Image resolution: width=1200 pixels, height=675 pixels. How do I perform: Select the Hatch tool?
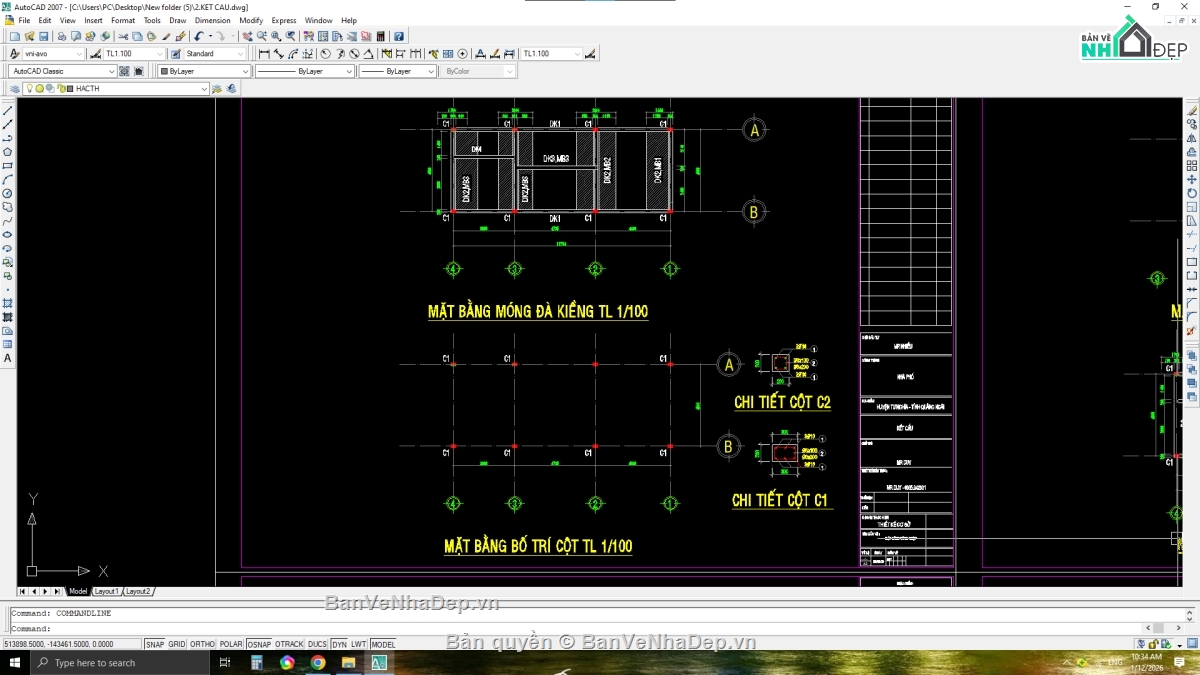coord(8,303)
